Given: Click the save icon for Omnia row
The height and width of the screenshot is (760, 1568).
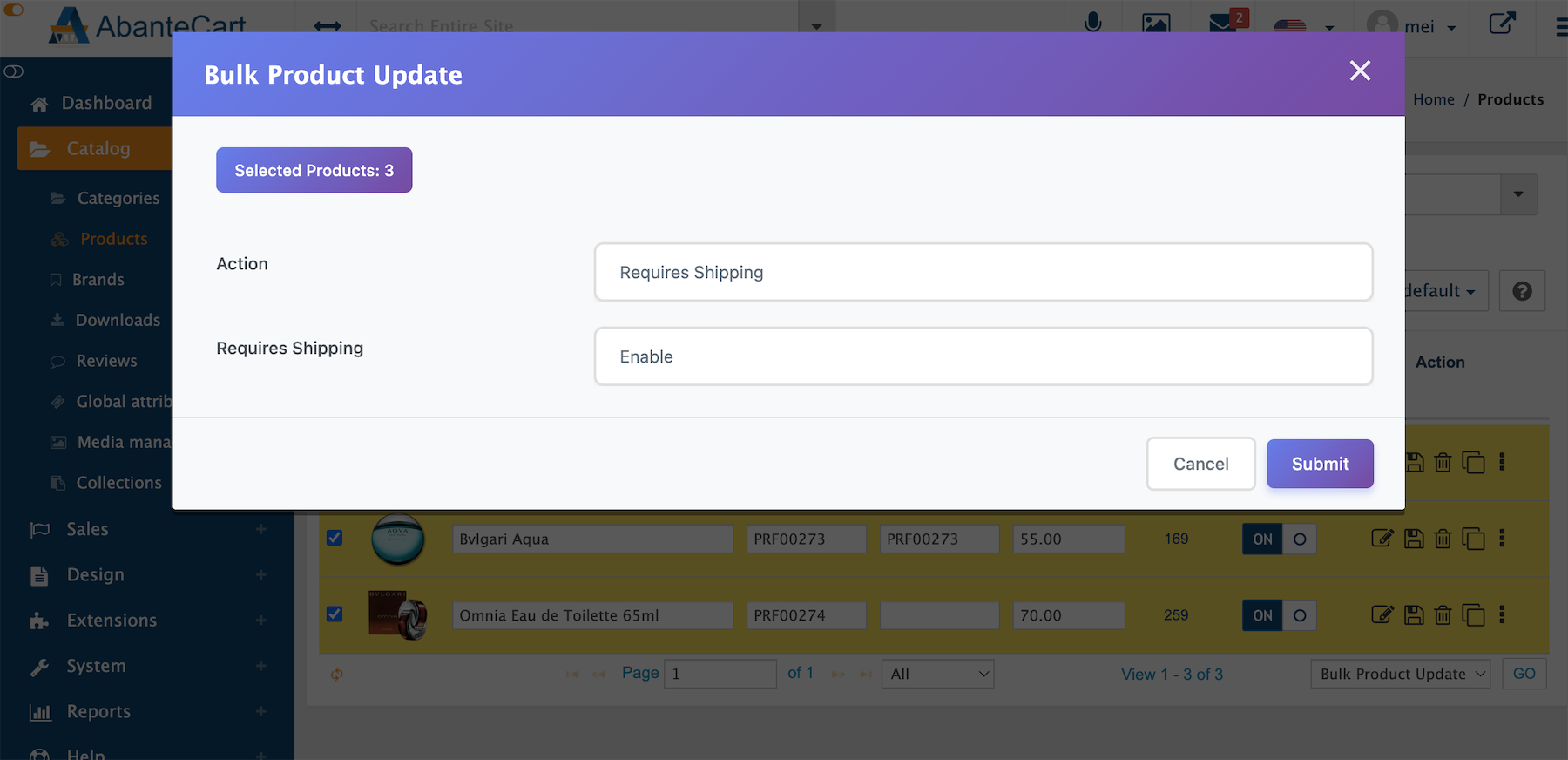Looking at the screenshot, I should pyautogui.click(x=1414, y=615).
